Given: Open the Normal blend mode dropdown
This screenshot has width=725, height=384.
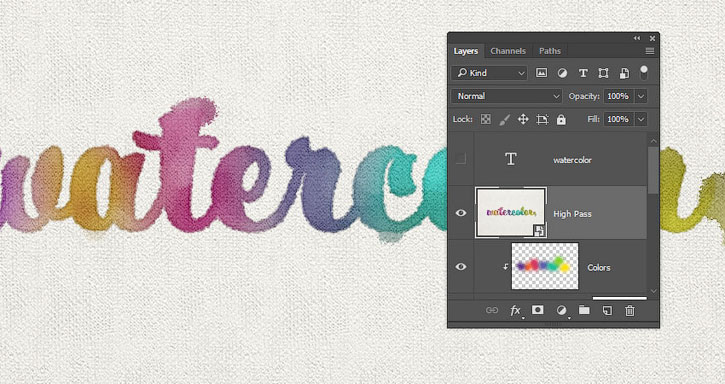Looking at the screenshot, I should pyautogui.click(x=507, y=96).
